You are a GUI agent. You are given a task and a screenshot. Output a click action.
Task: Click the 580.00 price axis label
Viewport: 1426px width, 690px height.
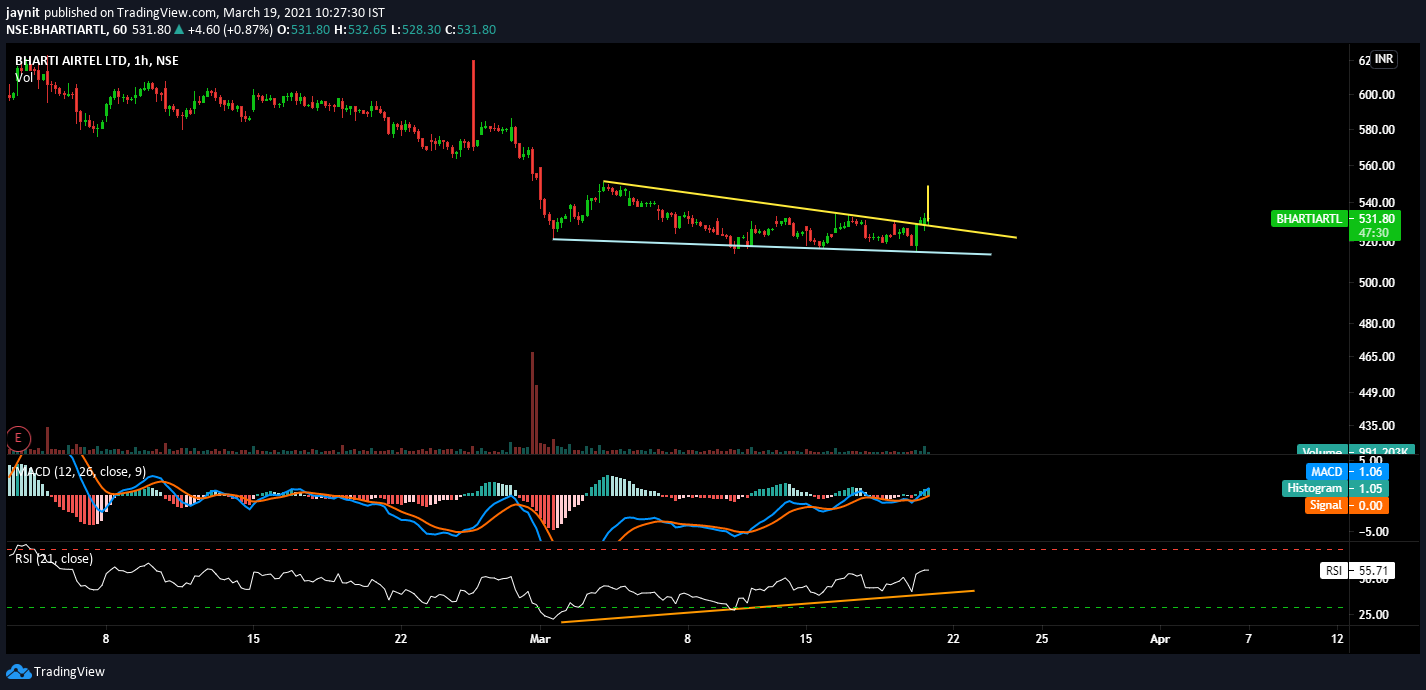click(x=1375, y=130)
